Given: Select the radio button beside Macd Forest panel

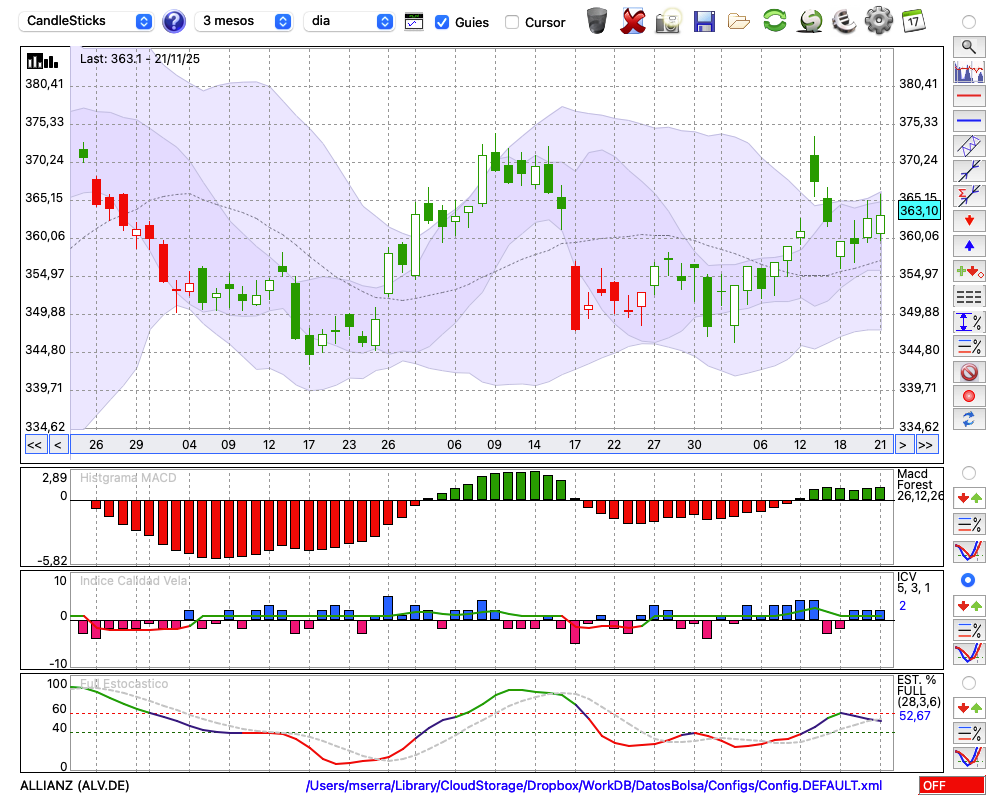Looking at the screenshot, I should [x=967, y=472].
